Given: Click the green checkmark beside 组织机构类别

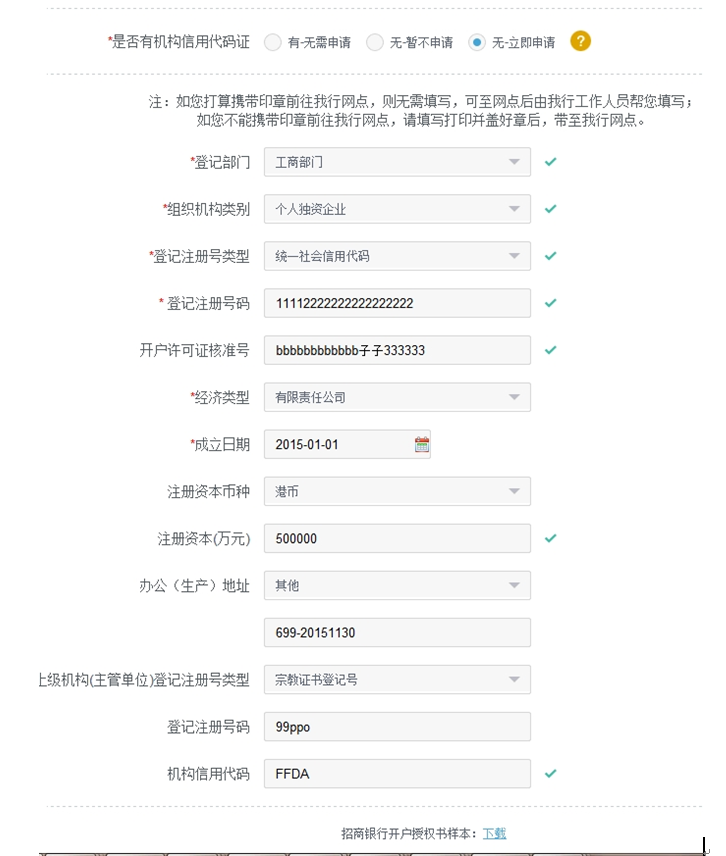Looking at the screenshot, I should (x=550, y=209).
